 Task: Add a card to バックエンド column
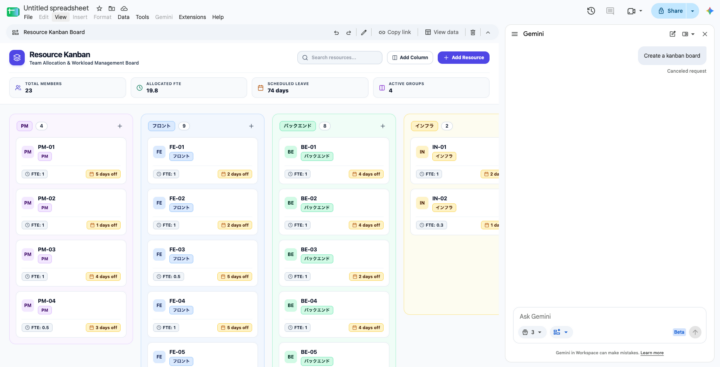[x=382, y=126]
